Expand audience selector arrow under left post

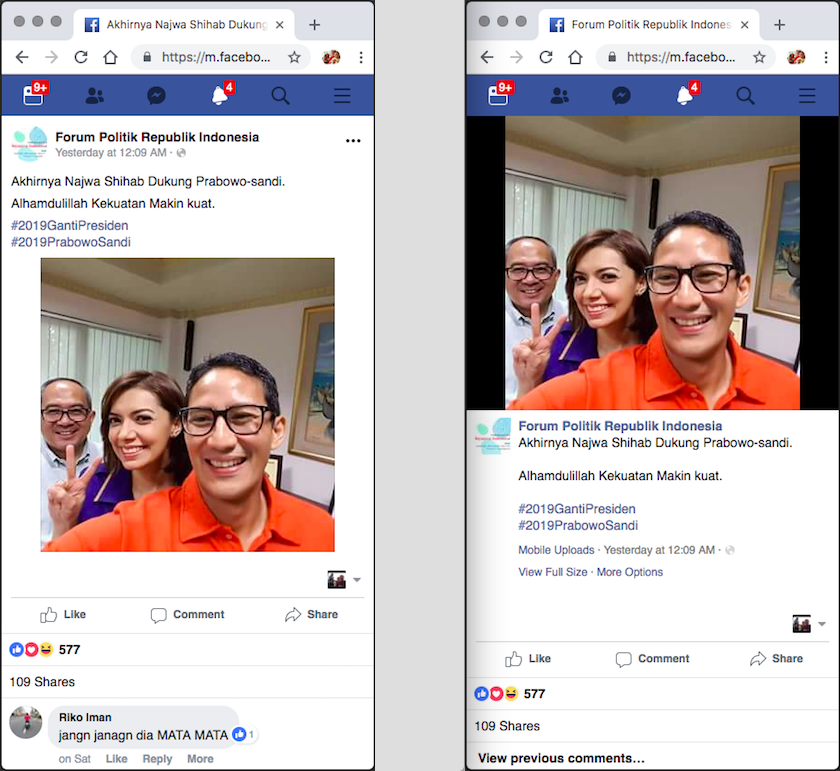point(357,580)
